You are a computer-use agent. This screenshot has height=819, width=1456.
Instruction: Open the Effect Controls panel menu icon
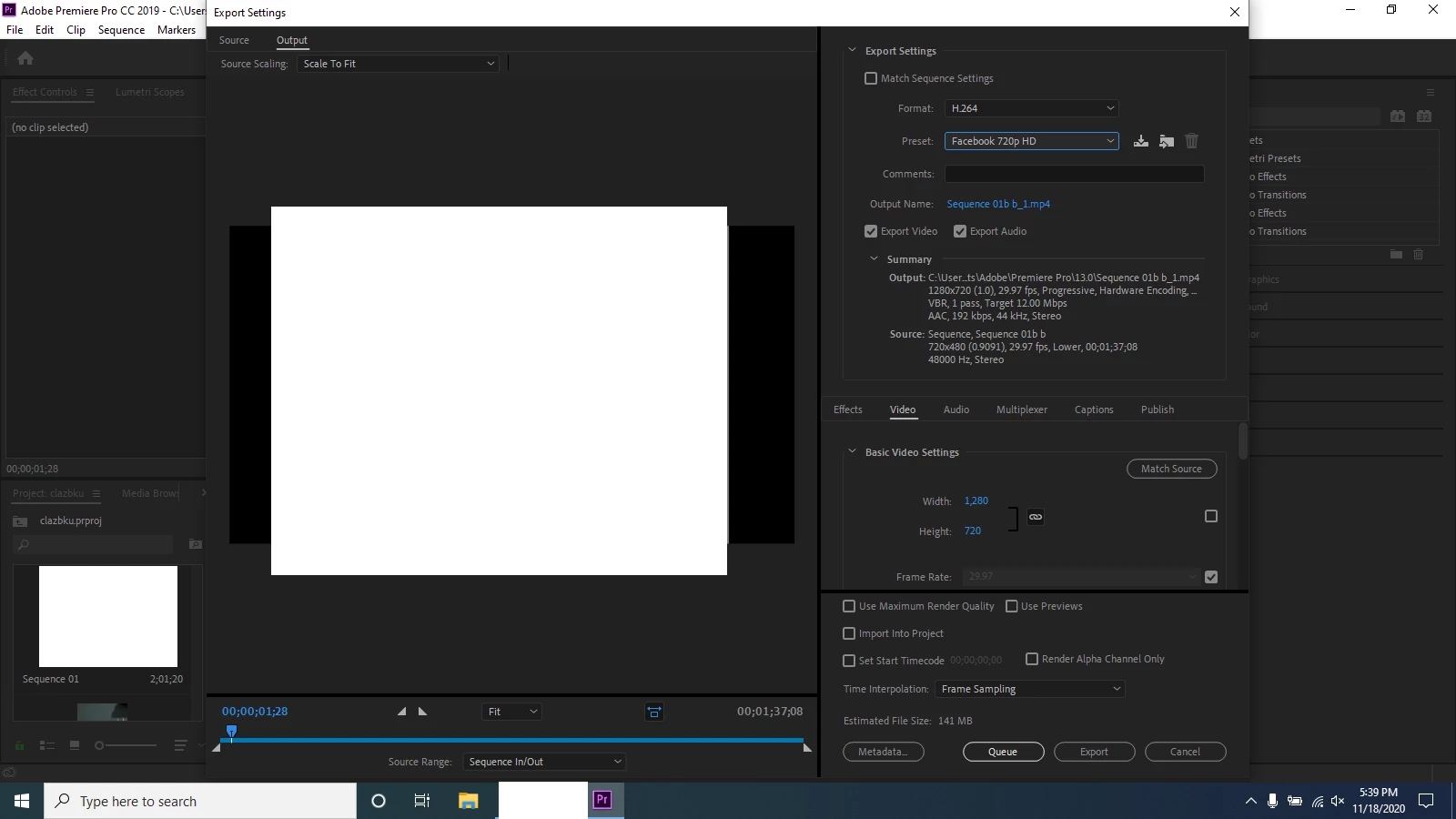point(89,92)
